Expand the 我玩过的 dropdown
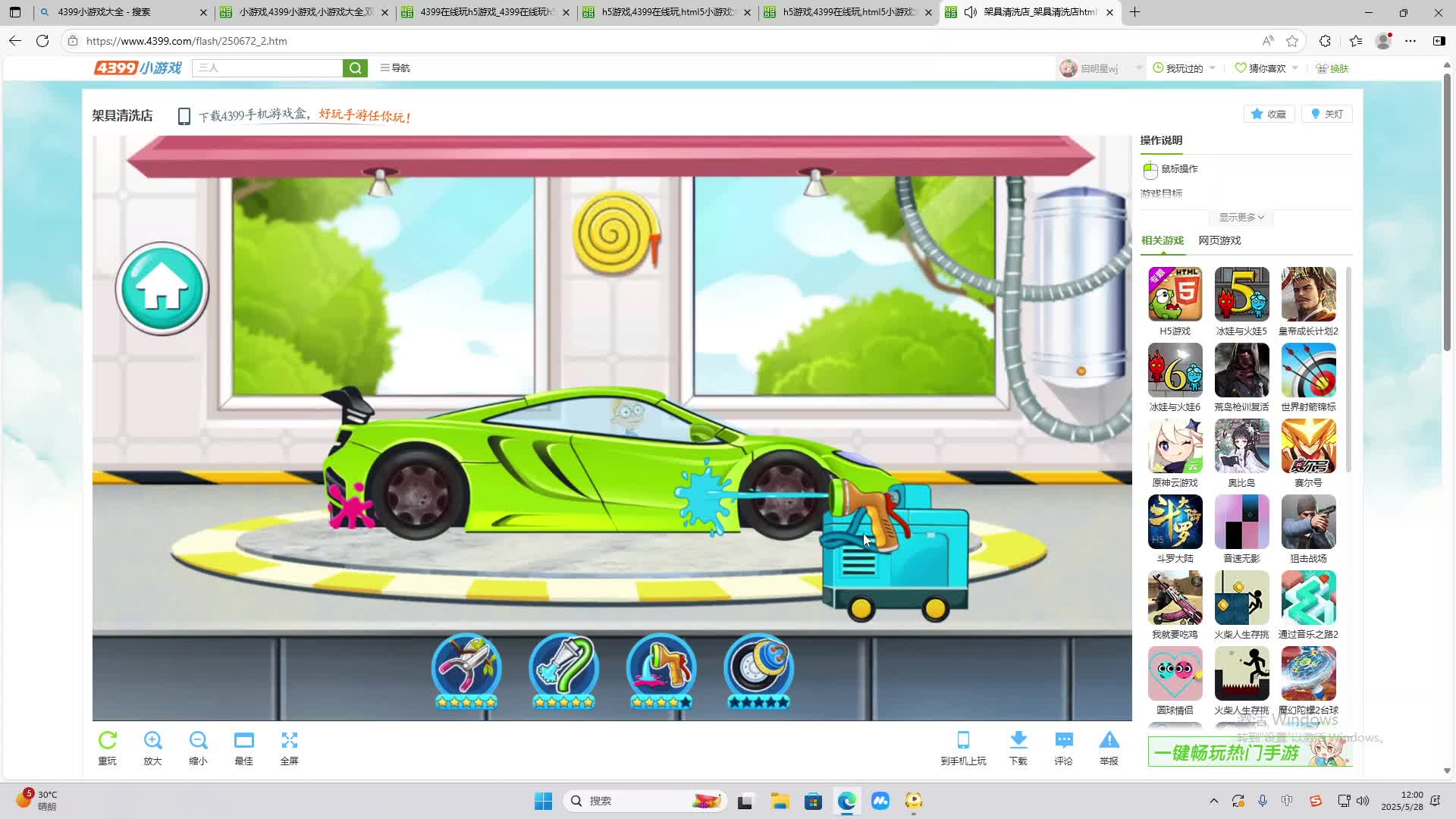 pos(1212,68)
